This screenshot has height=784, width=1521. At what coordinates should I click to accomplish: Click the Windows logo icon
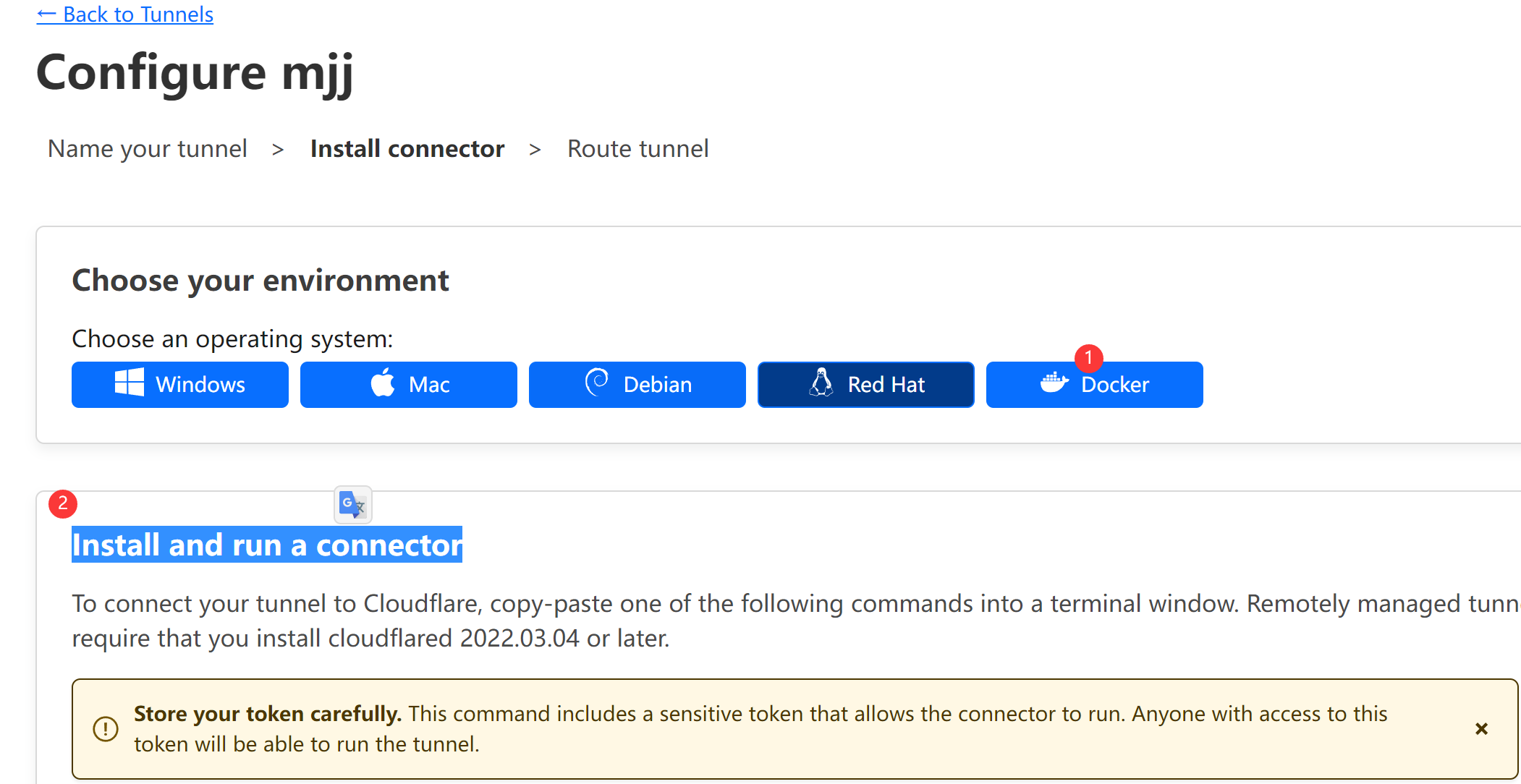pyautogui.click(x=130, y=382)
